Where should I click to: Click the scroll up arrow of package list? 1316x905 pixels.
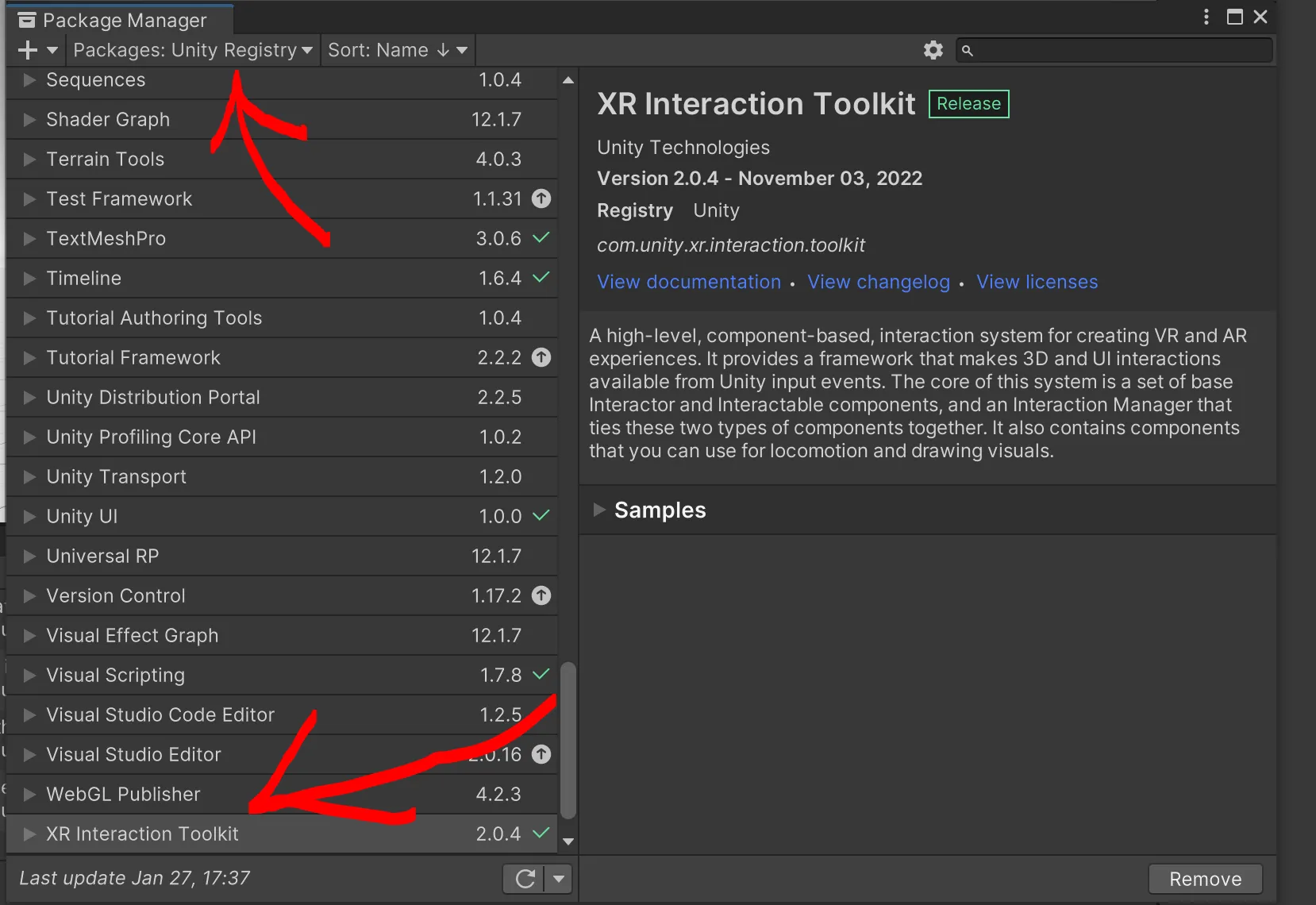[x=568, y=80]
